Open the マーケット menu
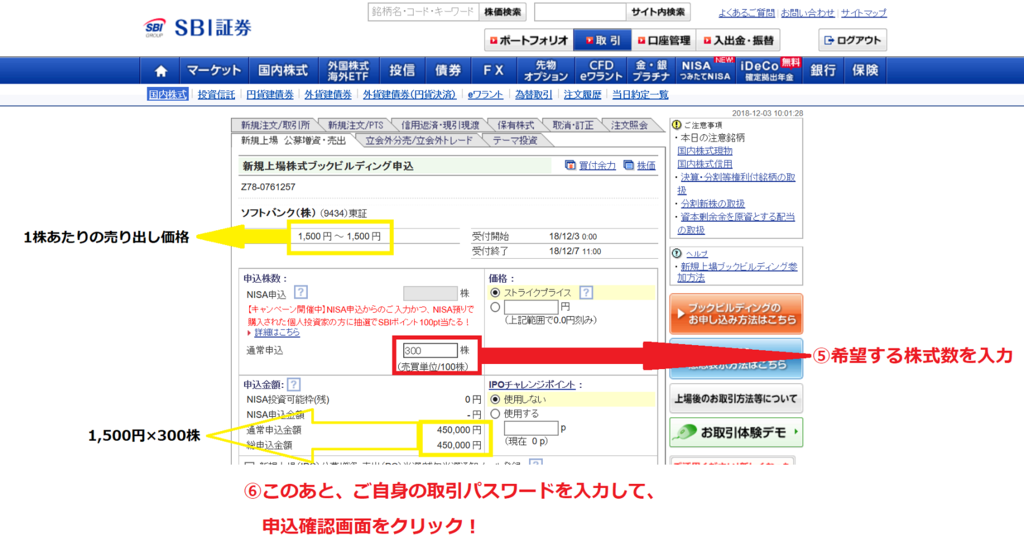The image size is (1024, 551). [214, 71]
